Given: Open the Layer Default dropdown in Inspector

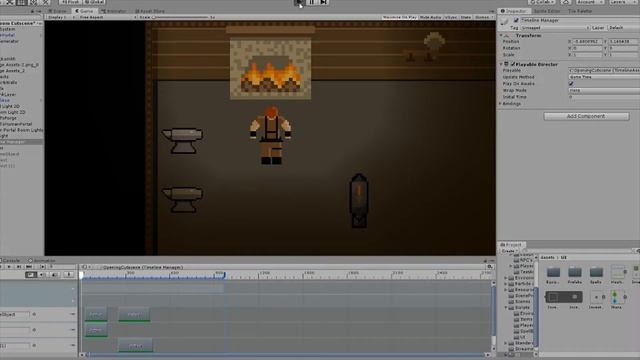Looking at the screenshot, I should point(623,28).
